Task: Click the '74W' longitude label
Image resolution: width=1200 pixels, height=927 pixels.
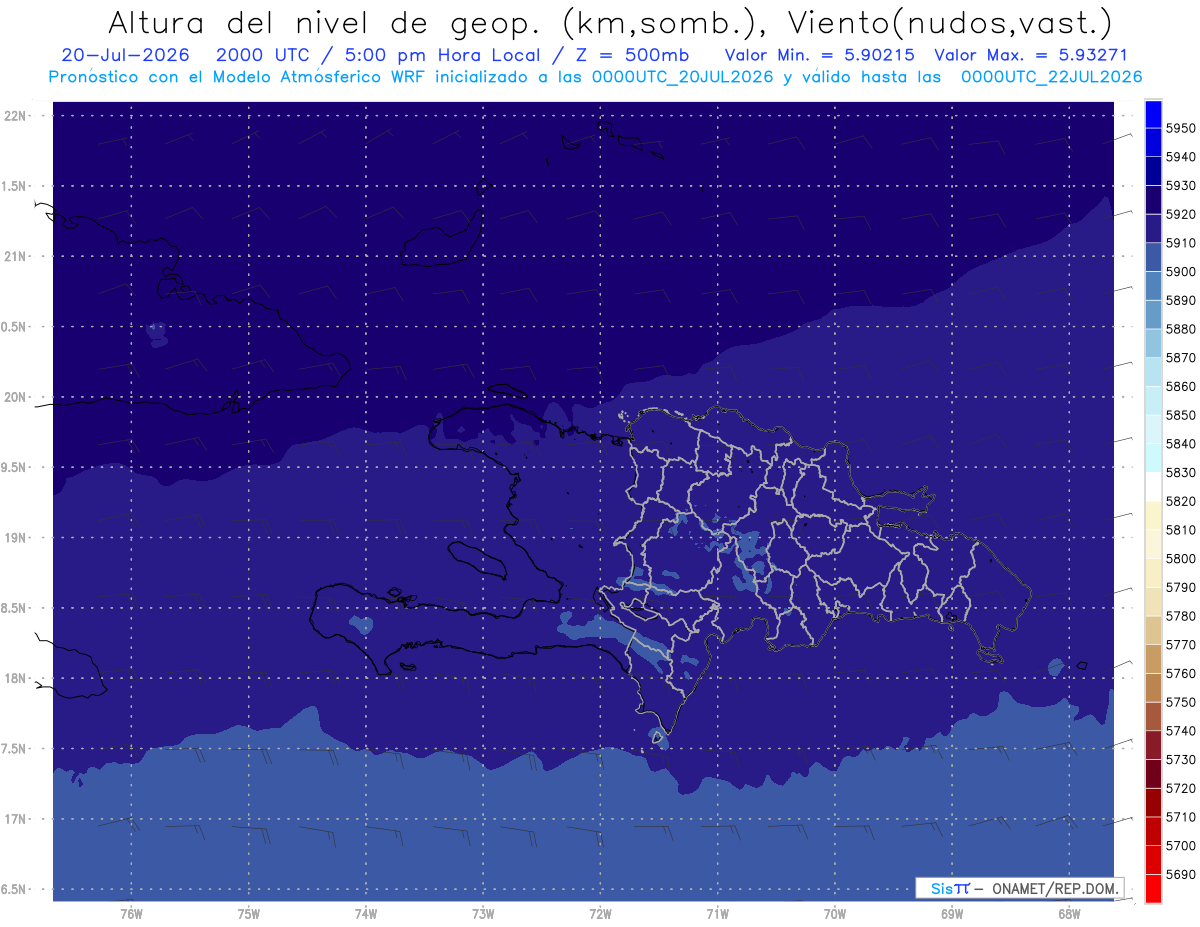Action: [366, 914]
